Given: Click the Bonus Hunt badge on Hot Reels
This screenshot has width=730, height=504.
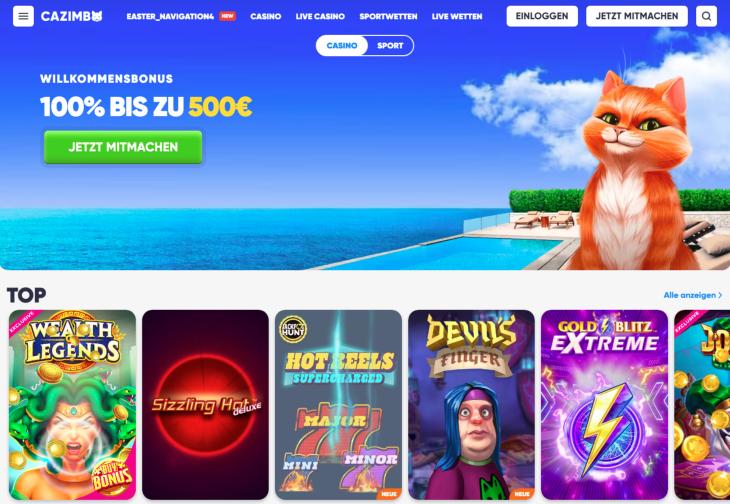Looking at the screenshot, I should click(x=293, y=329).
